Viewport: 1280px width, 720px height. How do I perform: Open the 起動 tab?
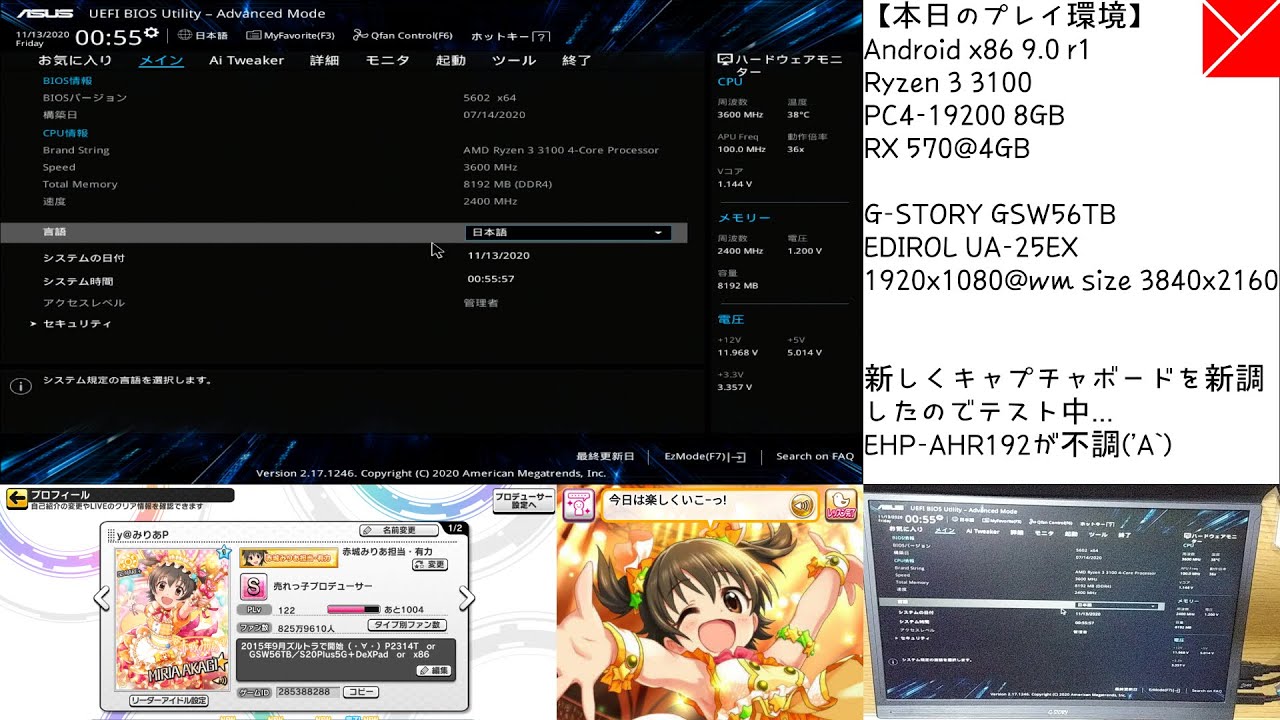coord(450,60)
